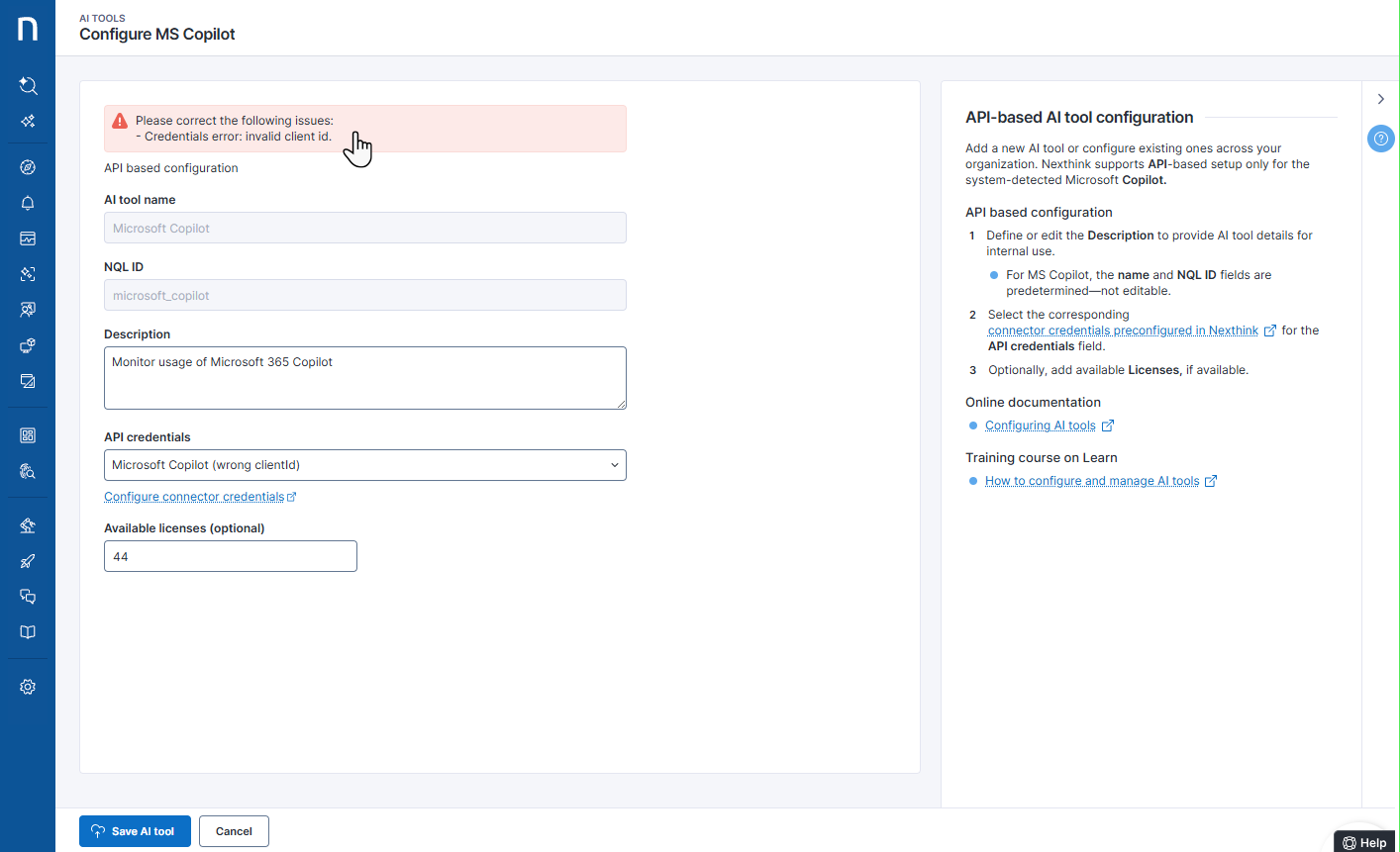The height and width of the screenshot is (852, 1400).
Task: Open Configure connector credentials link
Action: (x=194, y=497)
